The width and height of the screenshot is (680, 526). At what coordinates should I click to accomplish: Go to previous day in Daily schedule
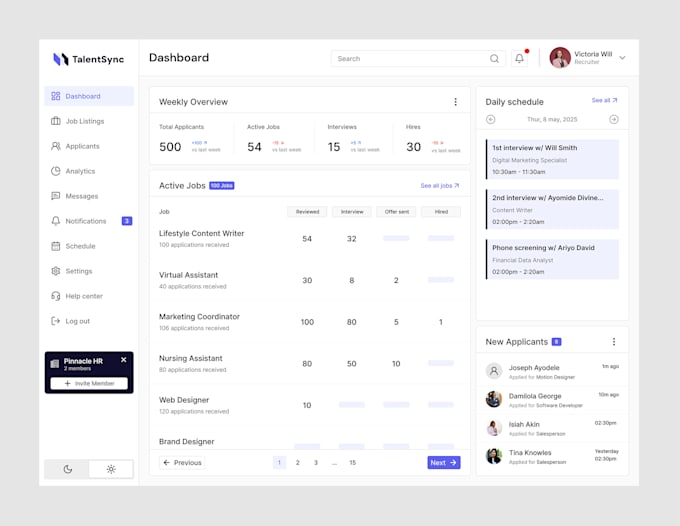(x=491, y=119)
